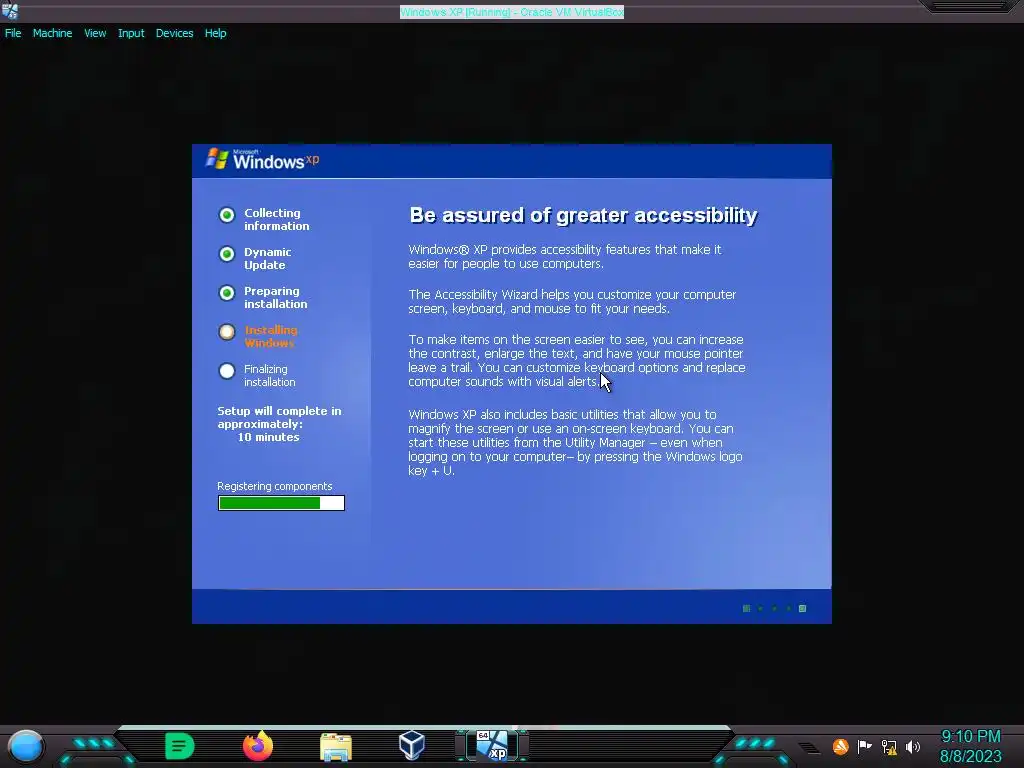Select the Windows XP VM taskbar button
The image size is (1024, 768).
(492, 746)
